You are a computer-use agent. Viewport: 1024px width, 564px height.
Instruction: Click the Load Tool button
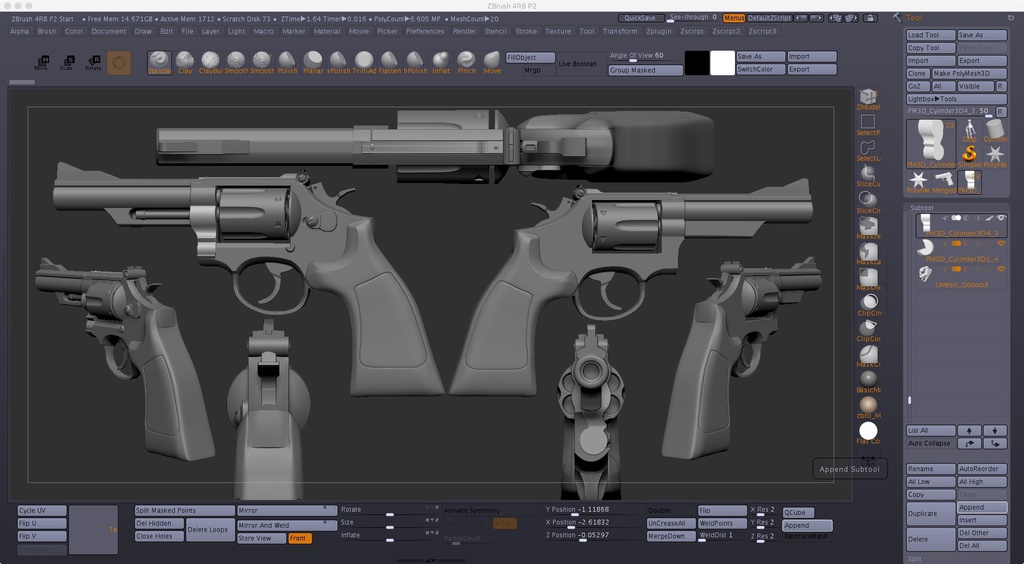pos(931,35)
